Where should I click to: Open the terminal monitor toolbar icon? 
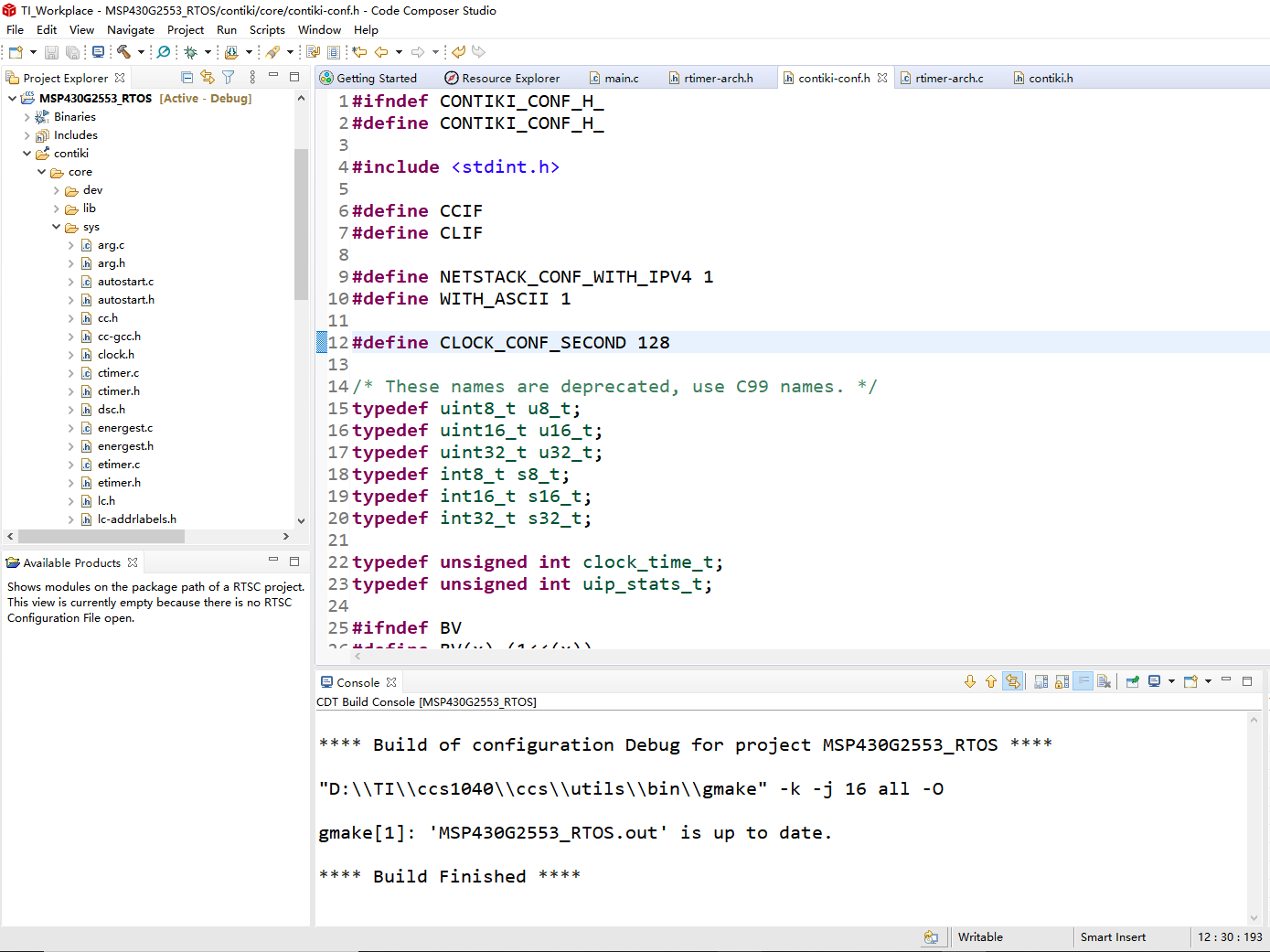coord(98,52)
